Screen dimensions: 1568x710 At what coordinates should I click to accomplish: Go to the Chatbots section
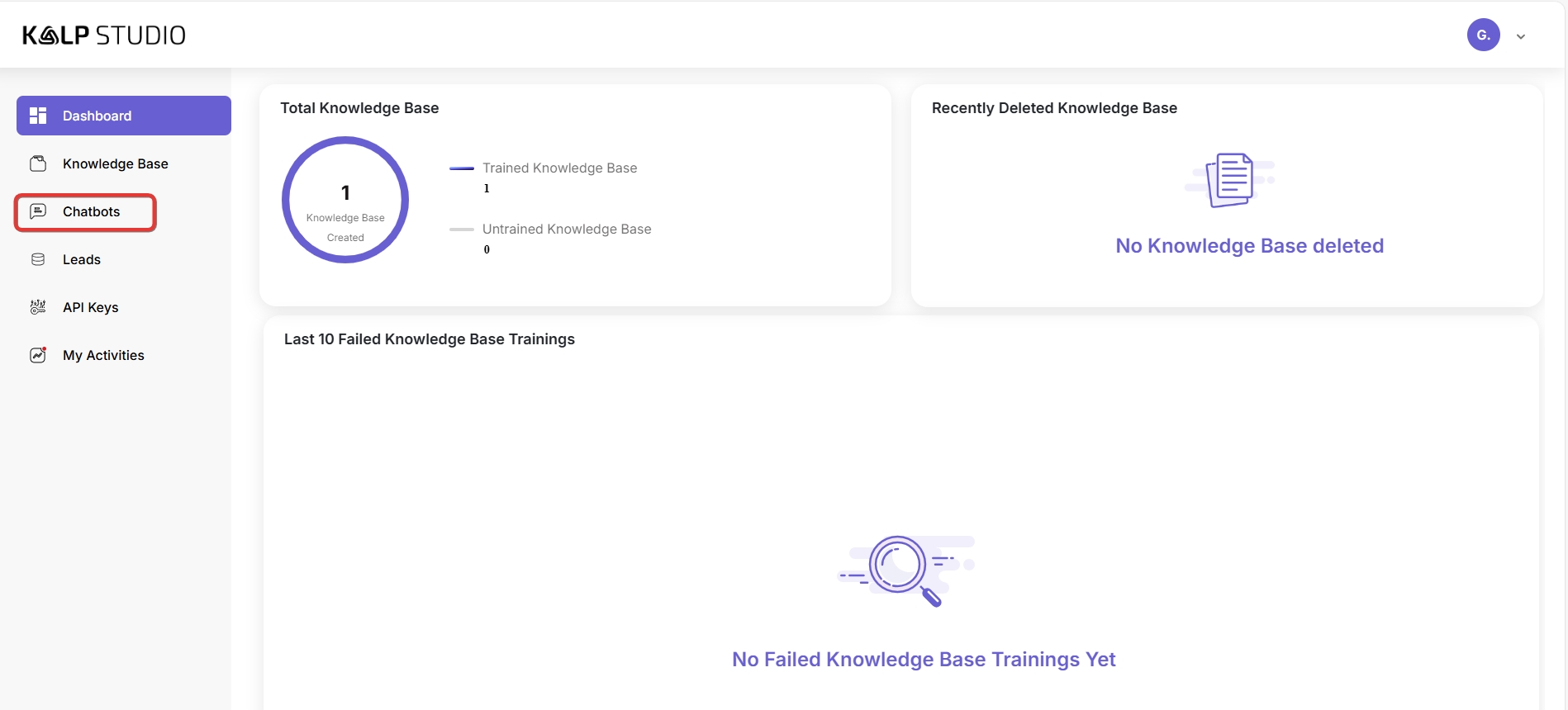91,211
